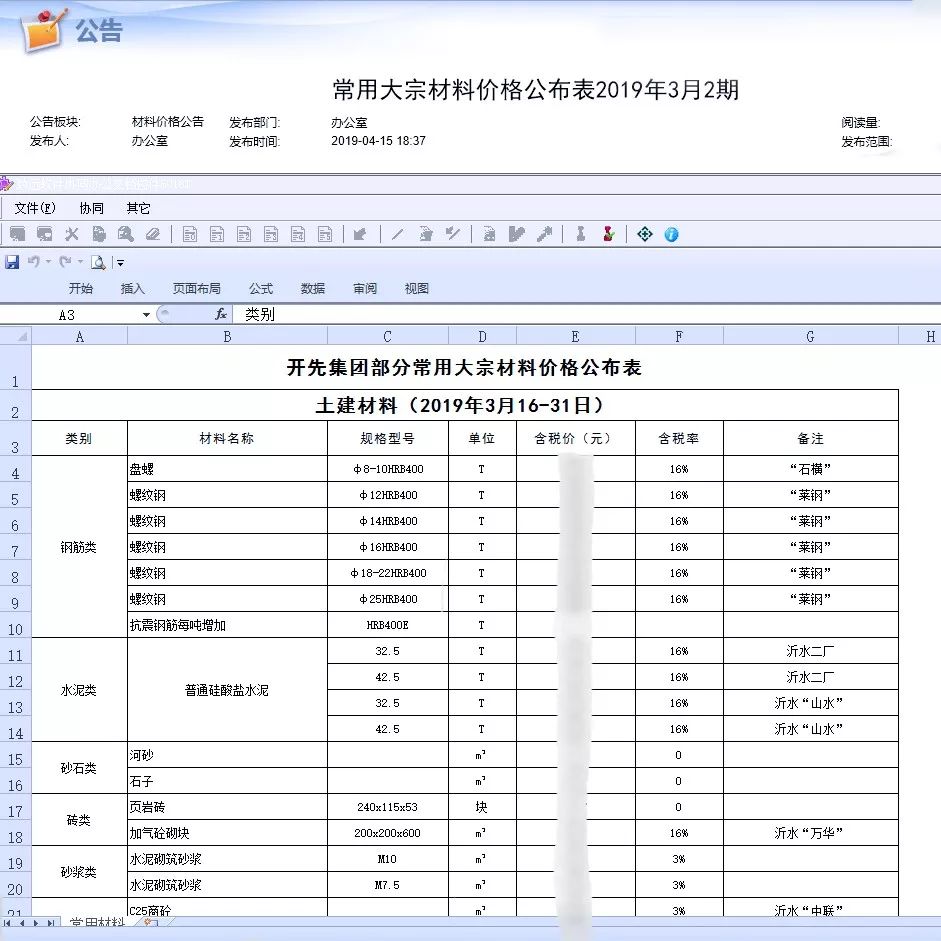Click the gray stamp toolbar icon
This screenshot has height=941, width=941.
(580, 234)
